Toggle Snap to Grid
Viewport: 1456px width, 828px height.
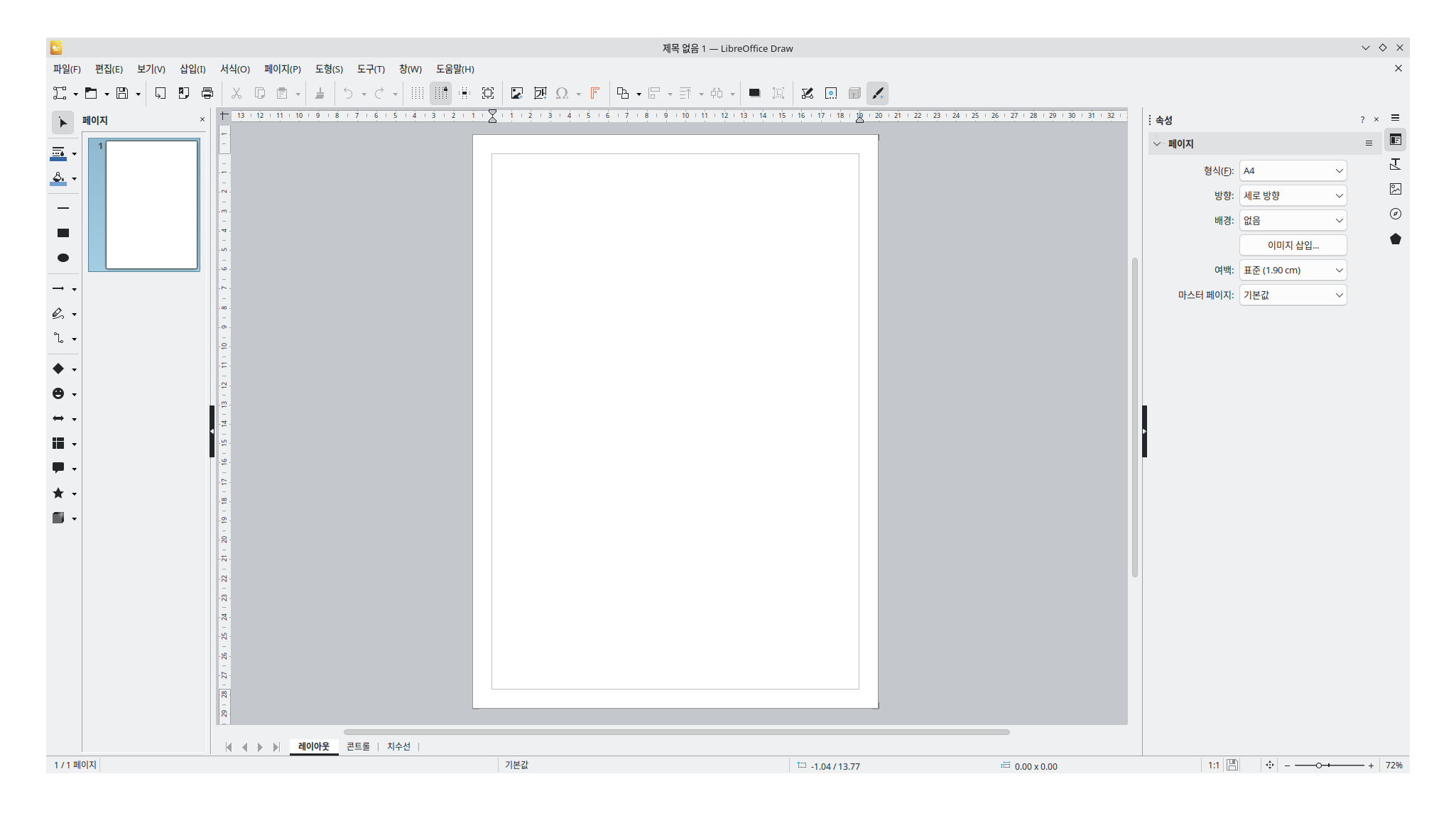click(441, 93)
